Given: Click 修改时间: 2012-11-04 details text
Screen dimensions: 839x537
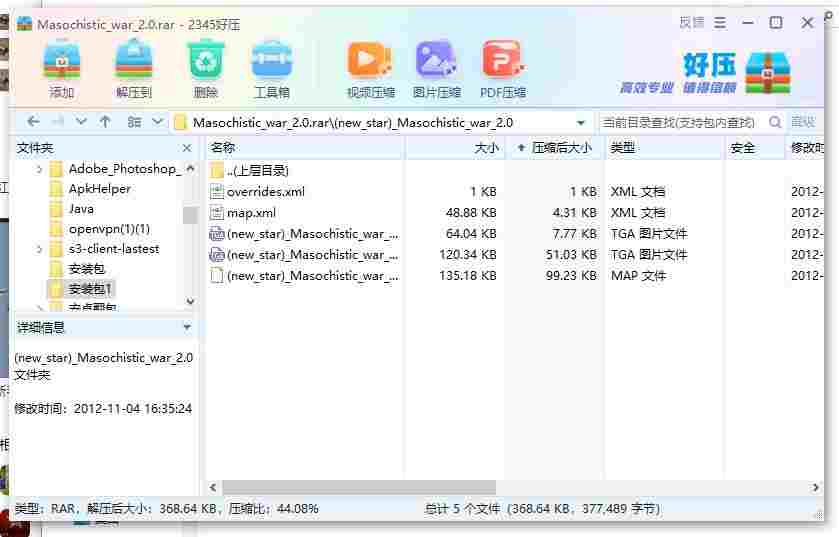Looking at the screenshot, I should (x=103, y=409).
